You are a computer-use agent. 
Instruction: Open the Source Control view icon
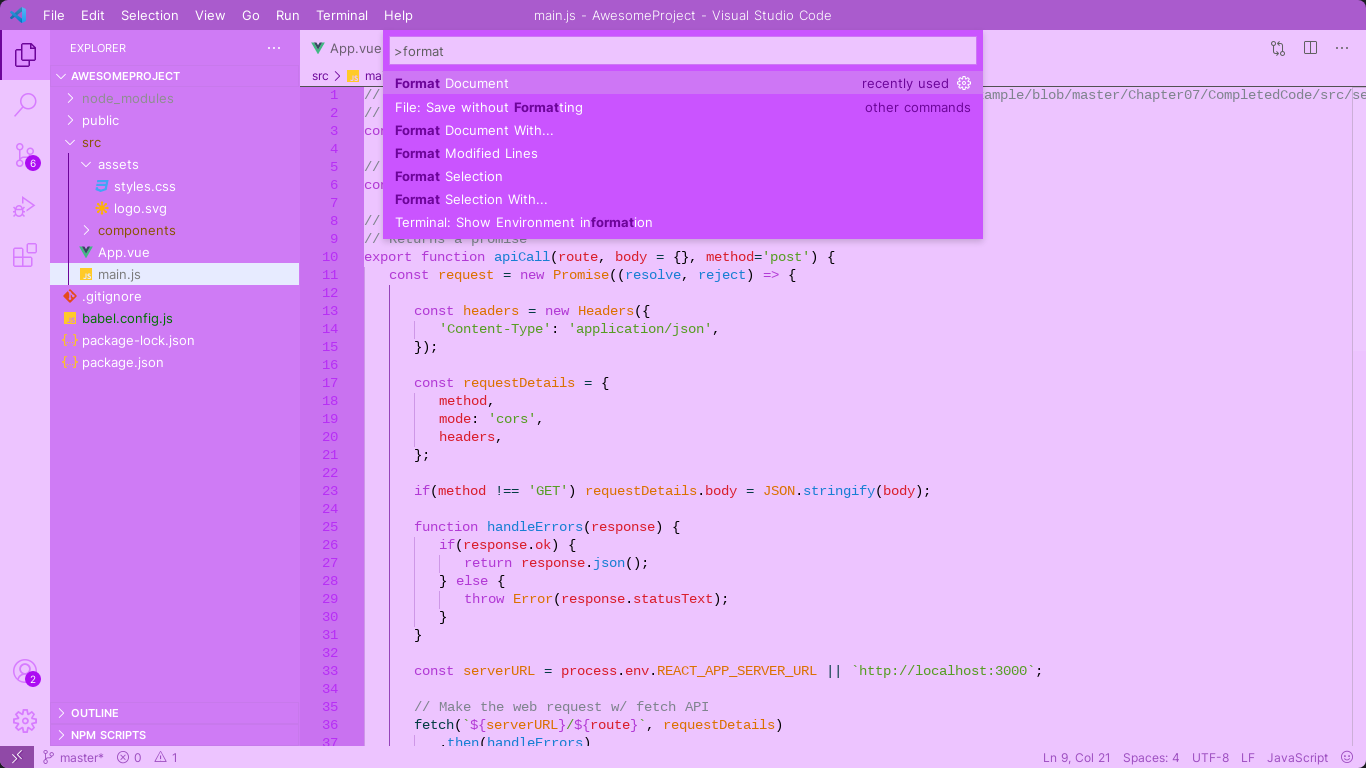click(25, 155)
